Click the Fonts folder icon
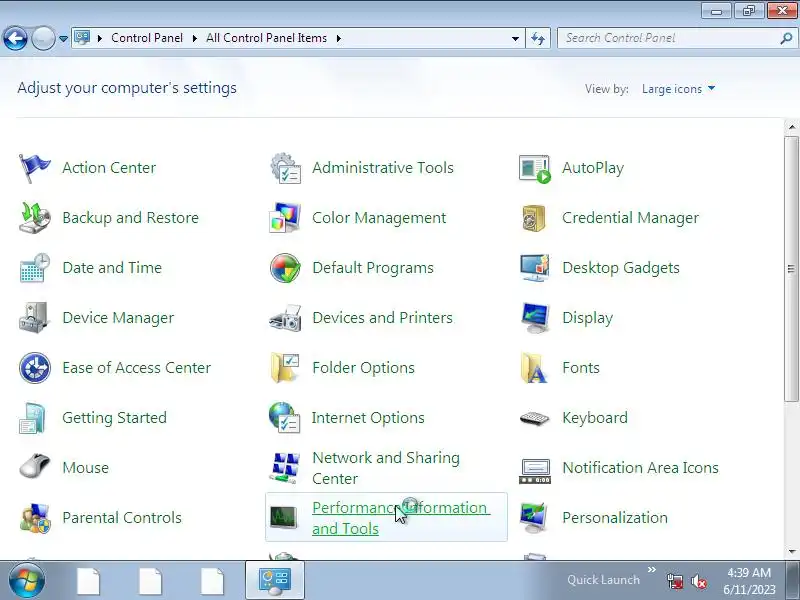800x600 pixels. click(535, 368)
